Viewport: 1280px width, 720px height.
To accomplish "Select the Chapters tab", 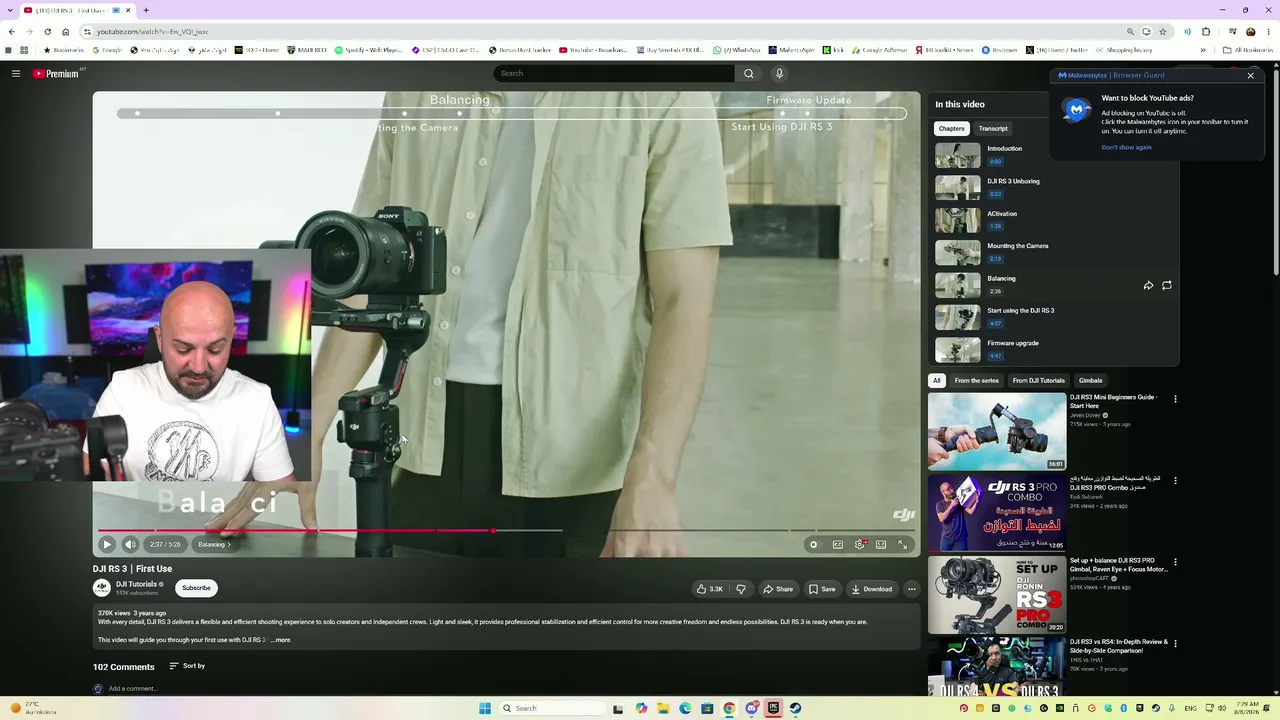I will (951, 128).
